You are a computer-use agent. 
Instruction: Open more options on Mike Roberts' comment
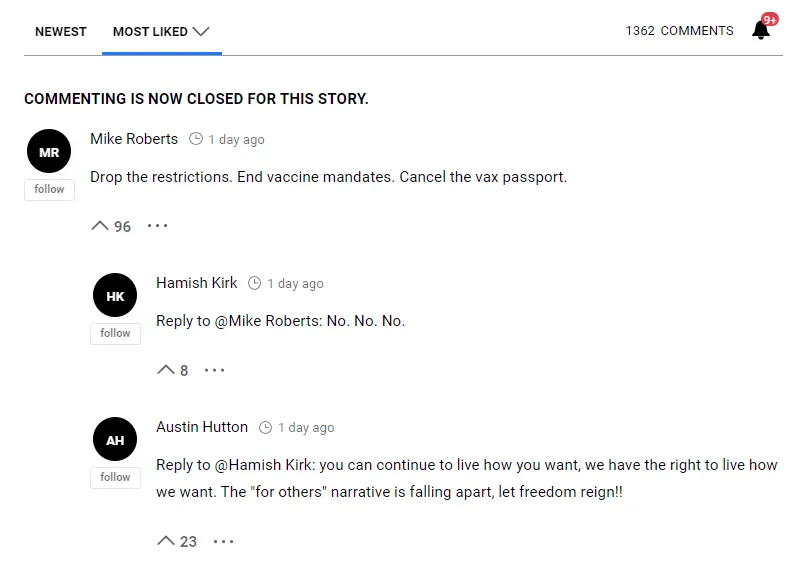point(157,225)
